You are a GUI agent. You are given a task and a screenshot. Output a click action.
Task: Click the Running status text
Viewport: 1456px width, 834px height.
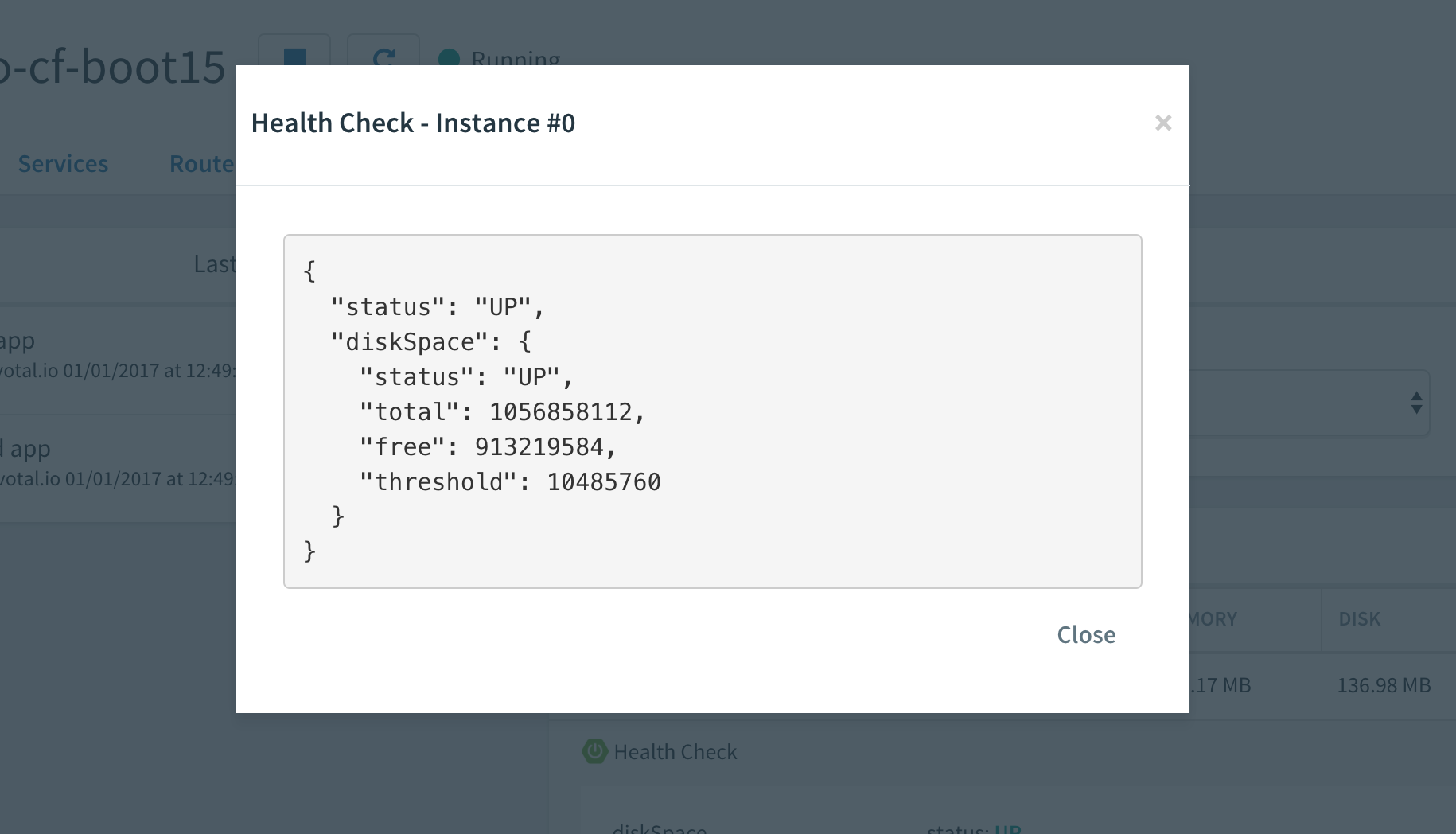516,59
